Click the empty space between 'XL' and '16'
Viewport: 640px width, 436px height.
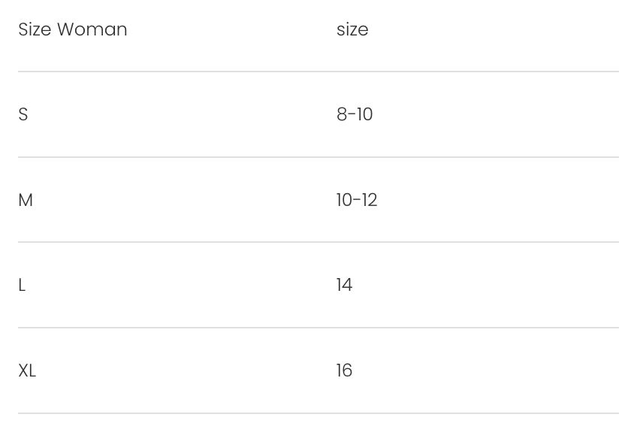(180, 371)
